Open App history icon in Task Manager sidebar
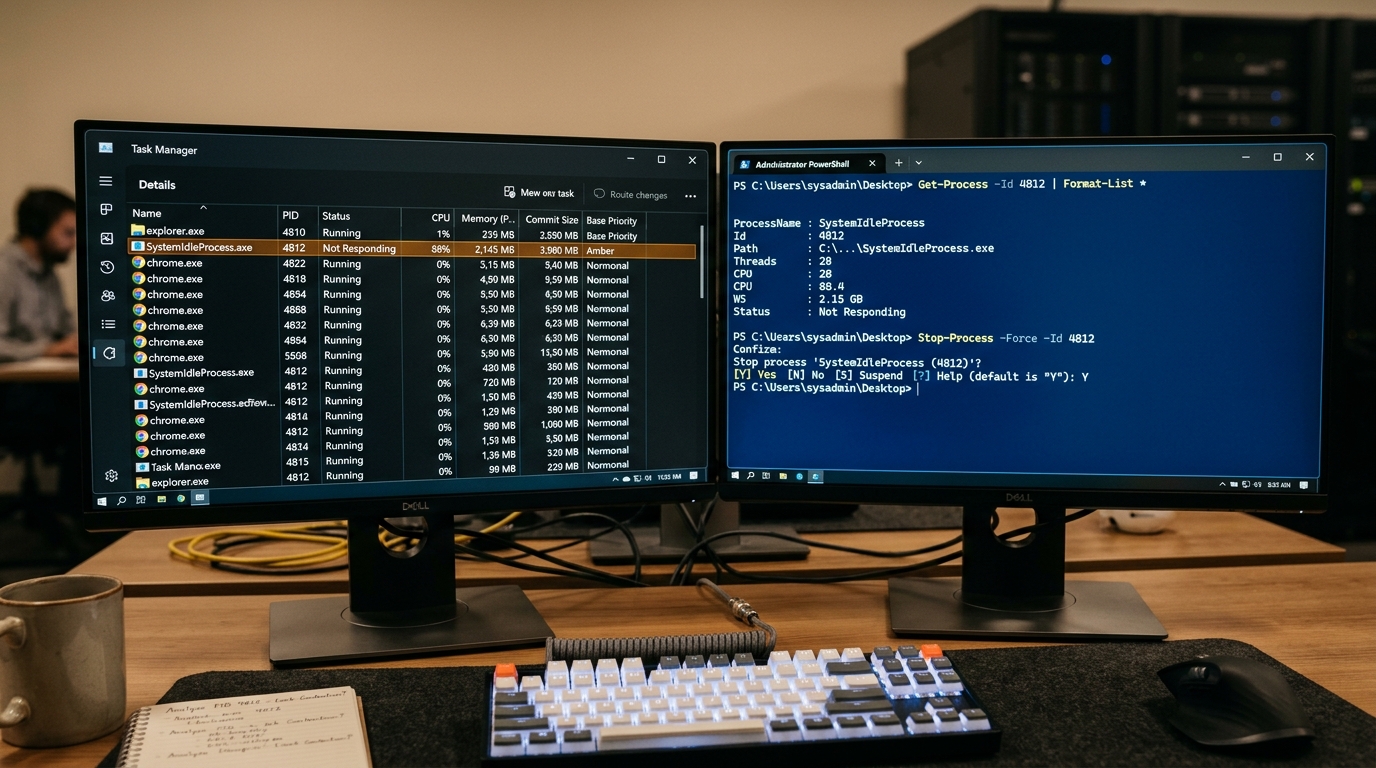 107,267
